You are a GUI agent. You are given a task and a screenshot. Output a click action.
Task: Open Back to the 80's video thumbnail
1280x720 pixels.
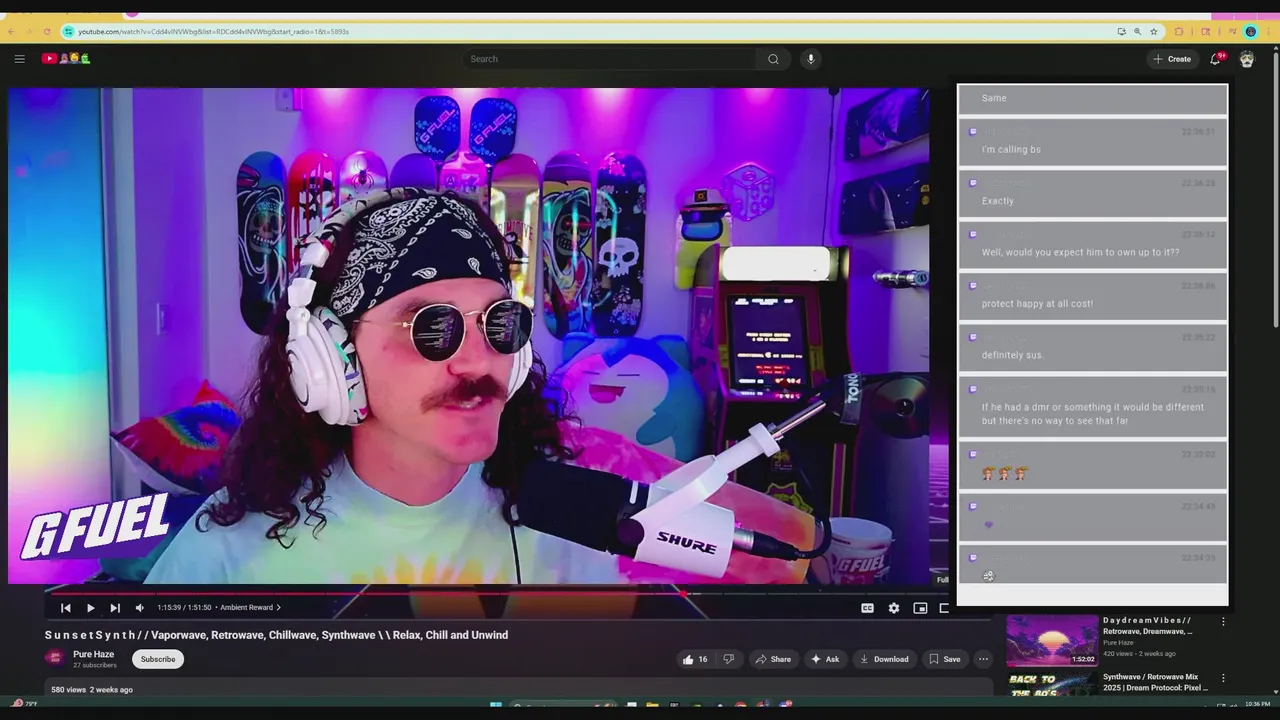tap(1051, 684)
